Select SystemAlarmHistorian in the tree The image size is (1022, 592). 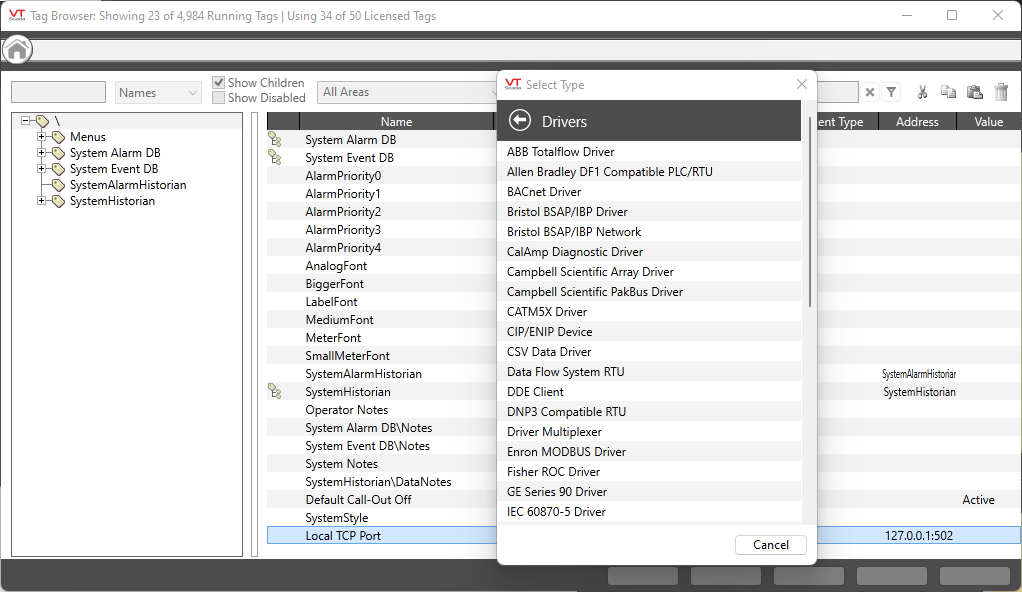127,185
